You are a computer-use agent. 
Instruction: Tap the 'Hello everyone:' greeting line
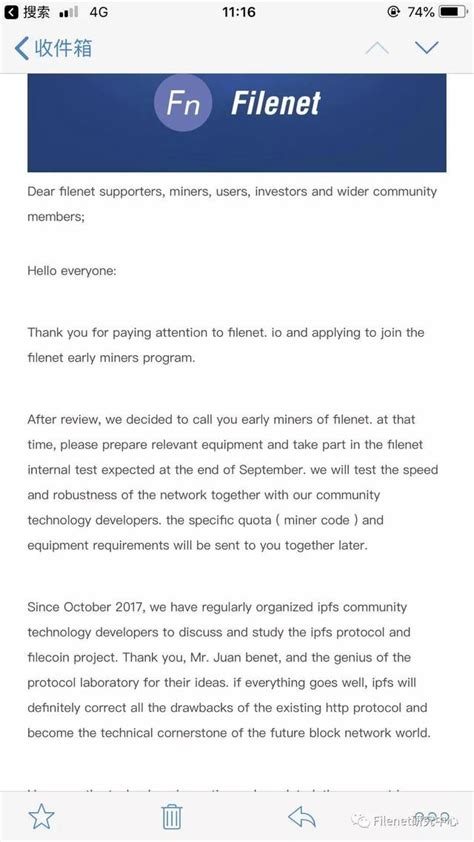pos(71,271)
